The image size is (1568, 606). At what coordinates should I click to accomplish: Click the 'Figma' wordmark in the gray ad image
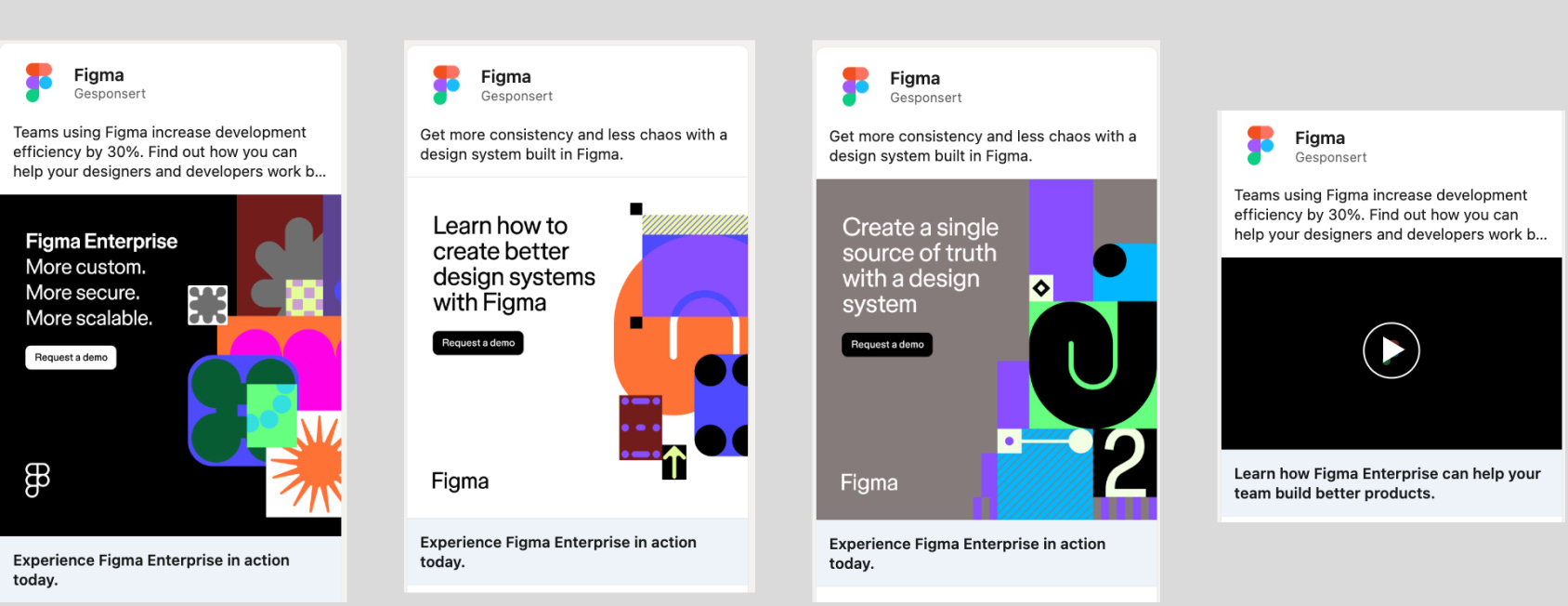(x=869, y=483)
